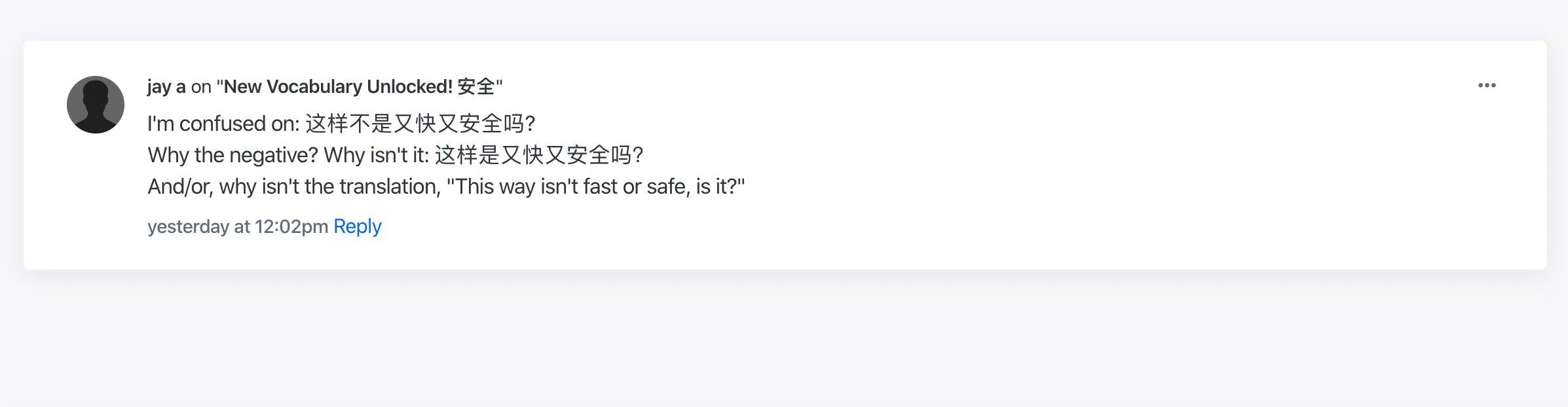Image resolution: width=1568 pixels, height=407 pixels.
Task: Click the word "yesterday" in the timestamp
Action: 188,226
